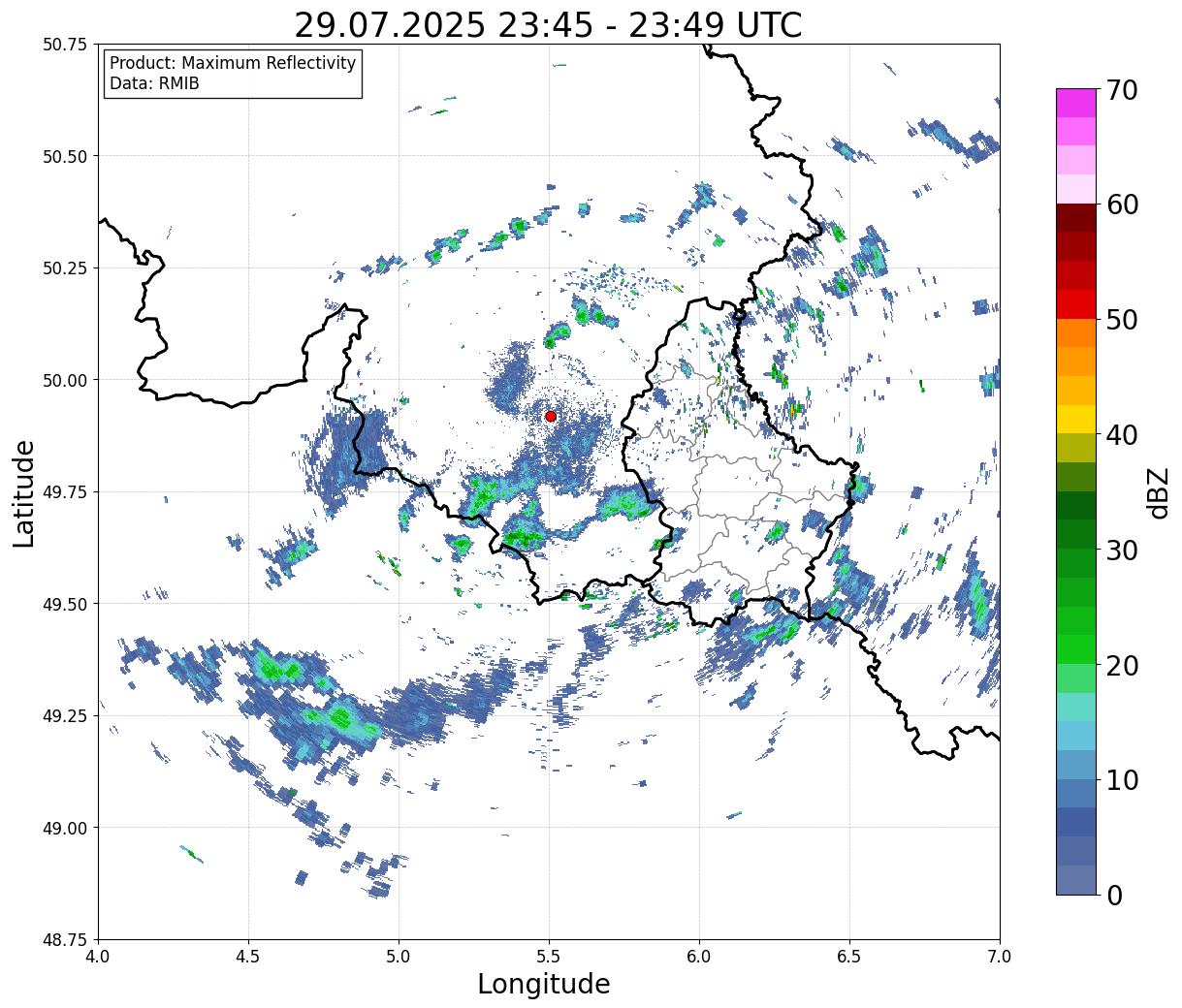Image resolution: width=1182 pixels, height=1008 pixels.
Task: Click the 49.00 latitude tick label
Action: point(65,828)
